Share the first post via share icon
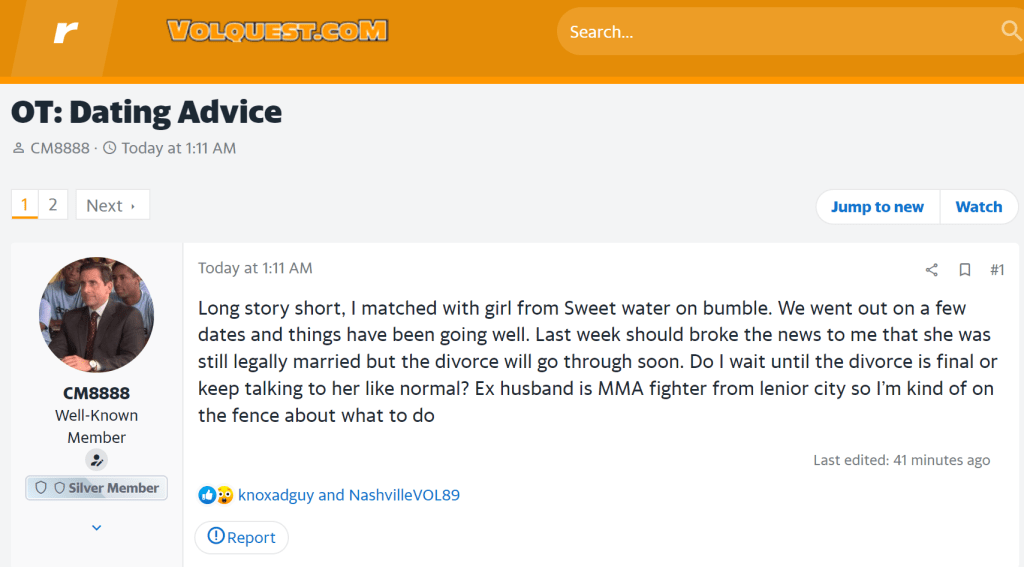Image resolution: width=1024 pixels, height=567 pixels. [x=931, y=270]
